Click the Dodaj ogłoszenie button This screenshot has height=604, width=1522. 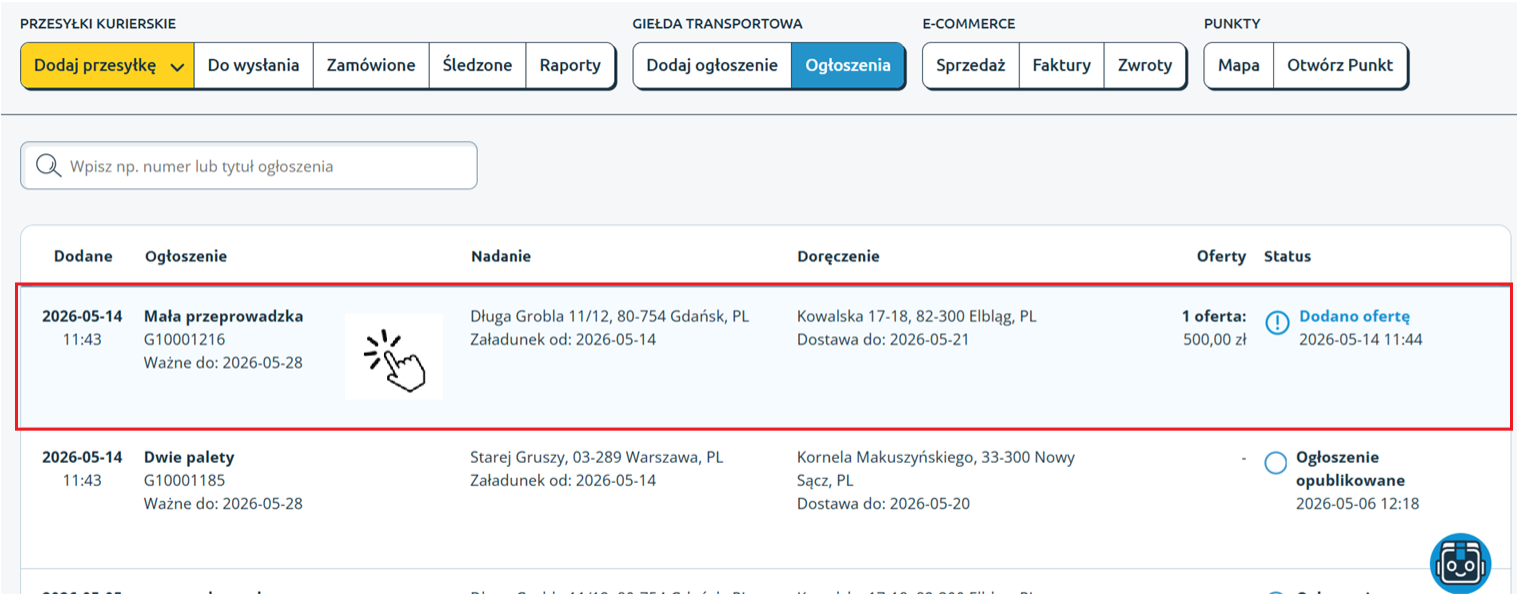point(712,66)
